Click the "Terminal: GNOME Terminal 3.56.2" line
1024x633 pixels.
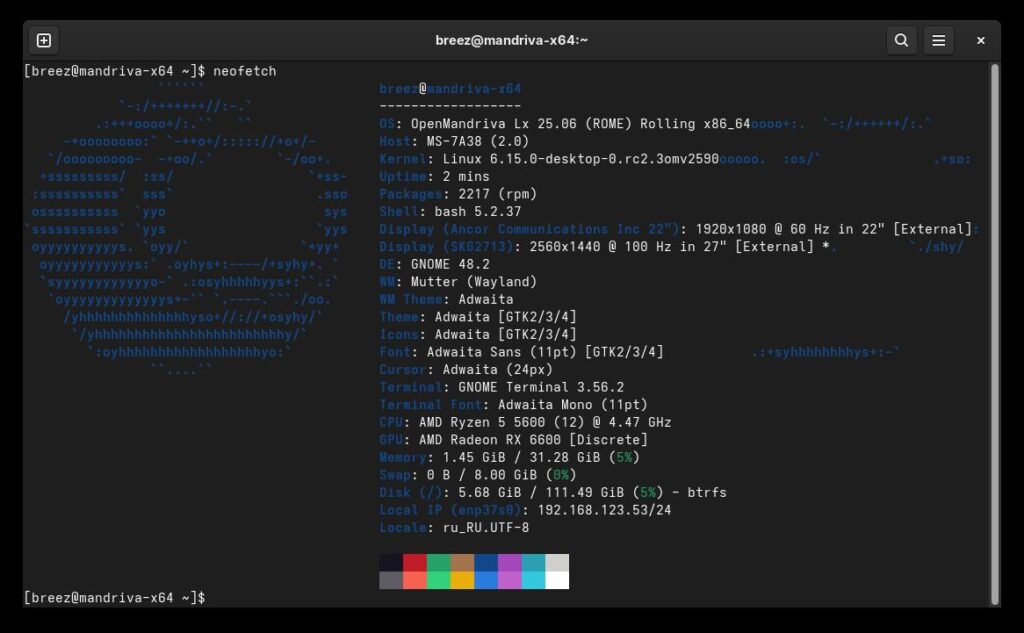coord(502,387)
